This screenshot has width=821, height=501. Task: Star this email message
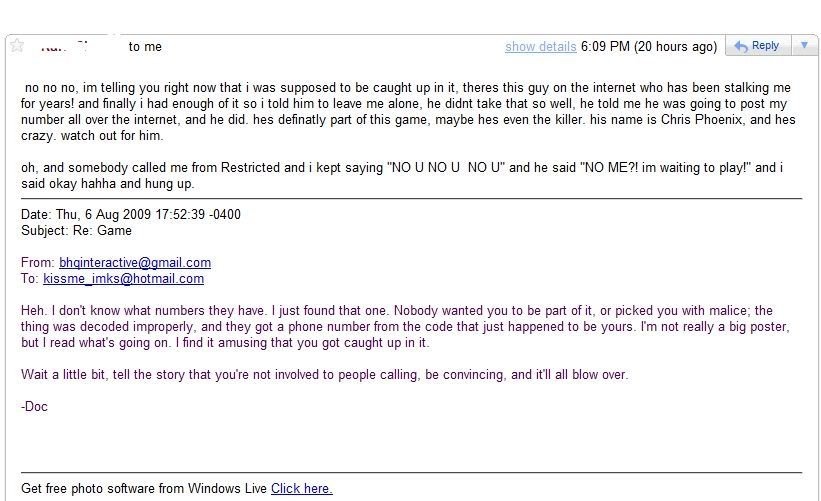pos(17,46)
